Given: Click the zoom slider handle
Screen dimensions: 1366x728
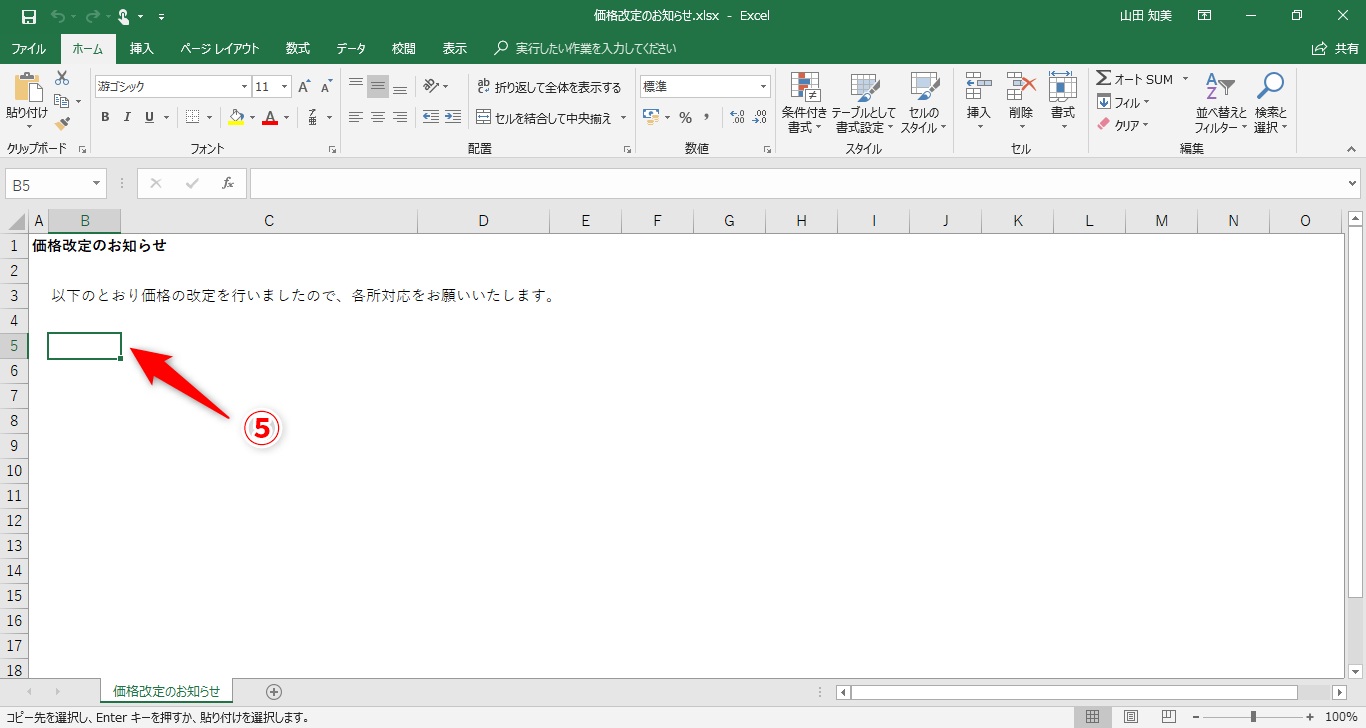Looking at the screenshot, I should point(1253,717).
